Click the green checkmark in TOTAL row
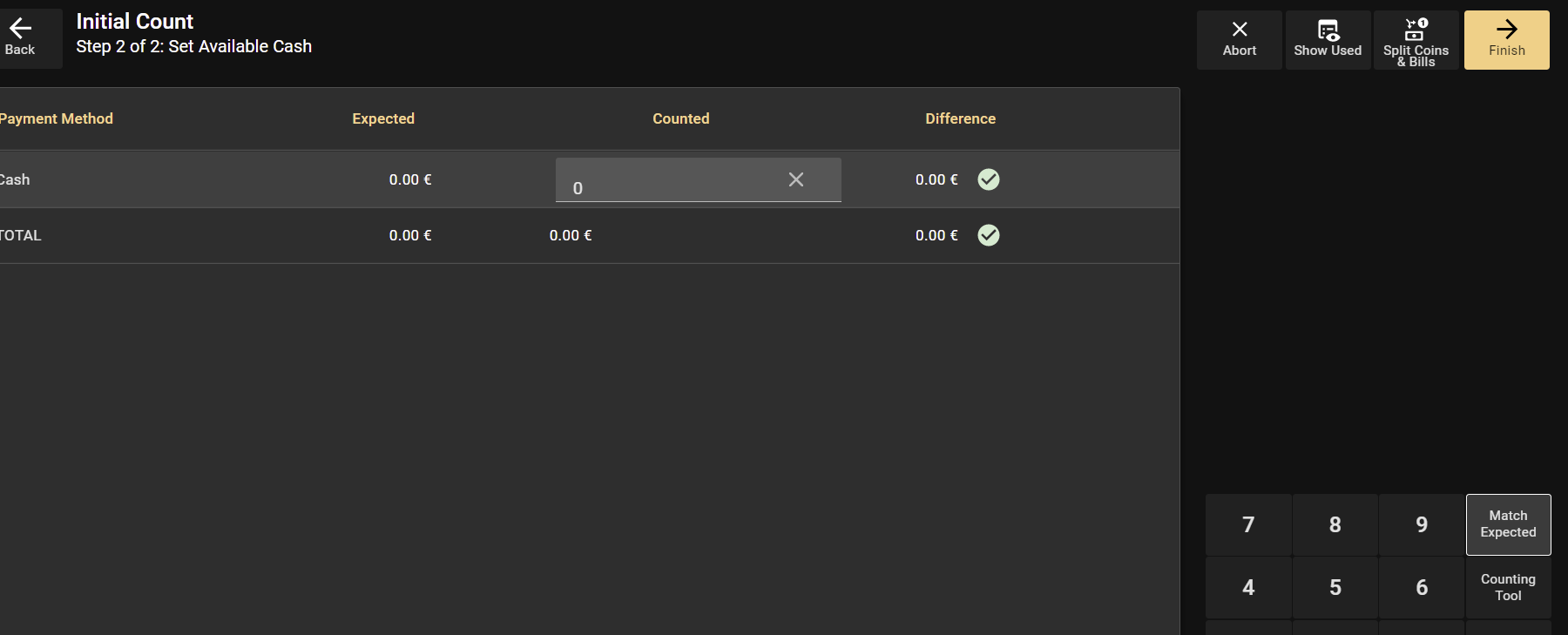 pos(988,235)
